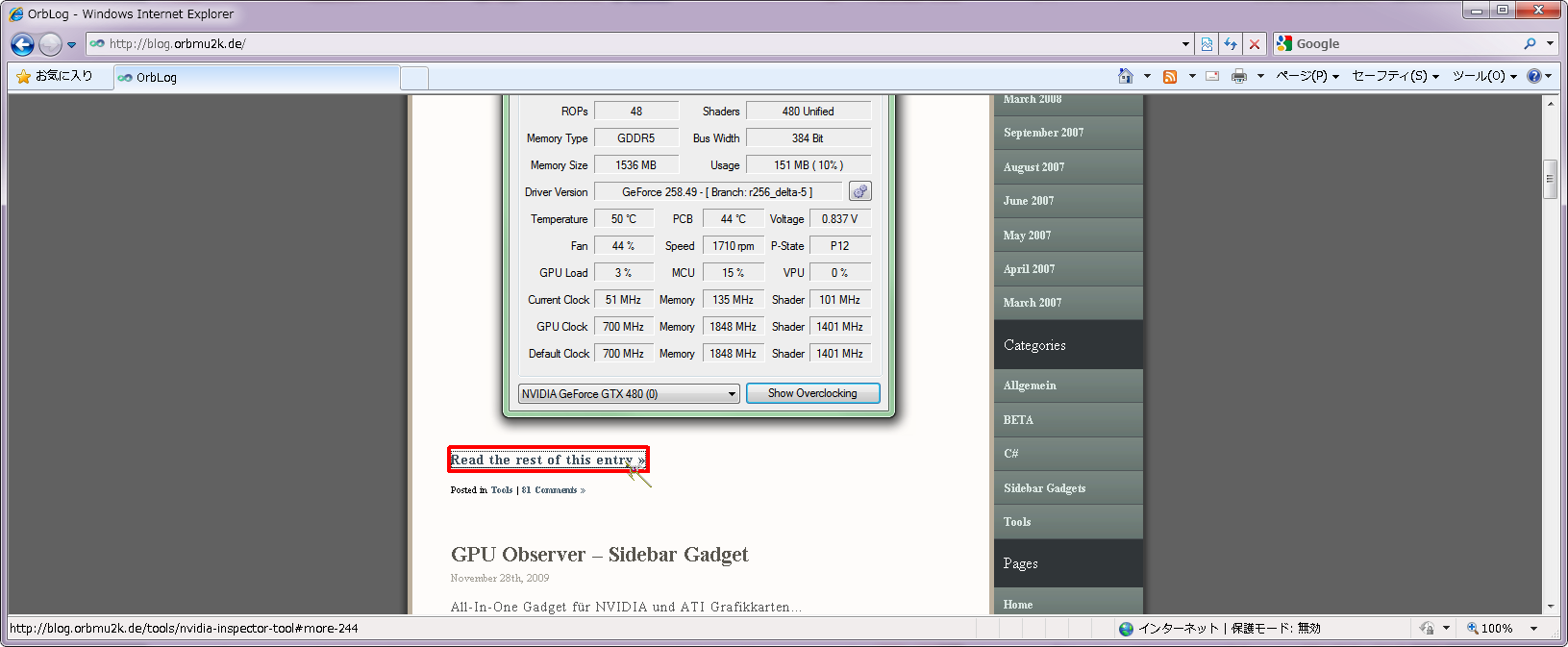Click the 'Pages' sidebar heading
1568x647 pixels.
pyautogui.click(x=1020, y=563)
